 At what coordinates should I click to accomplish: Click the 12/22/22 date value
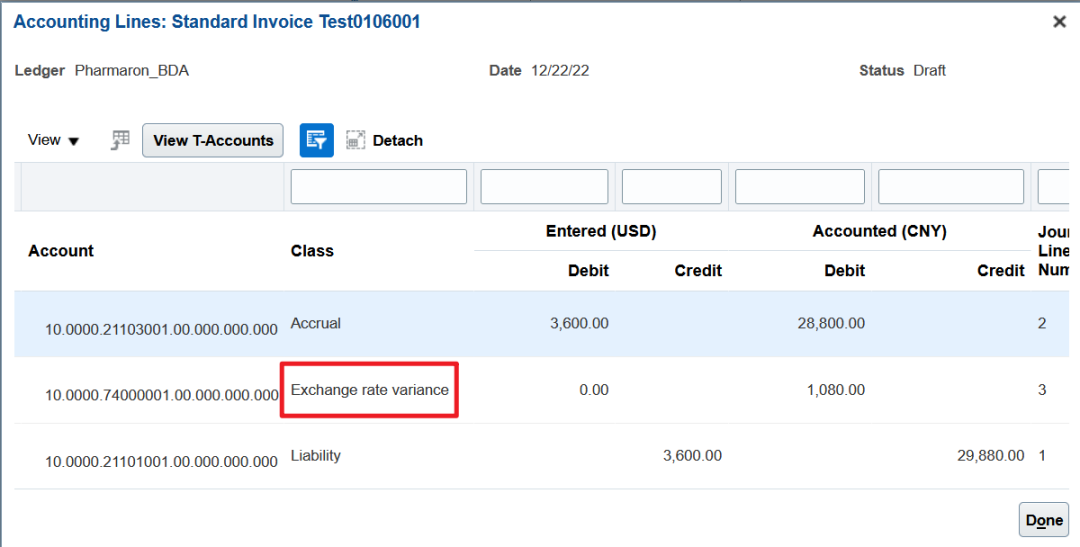[559, 70]
